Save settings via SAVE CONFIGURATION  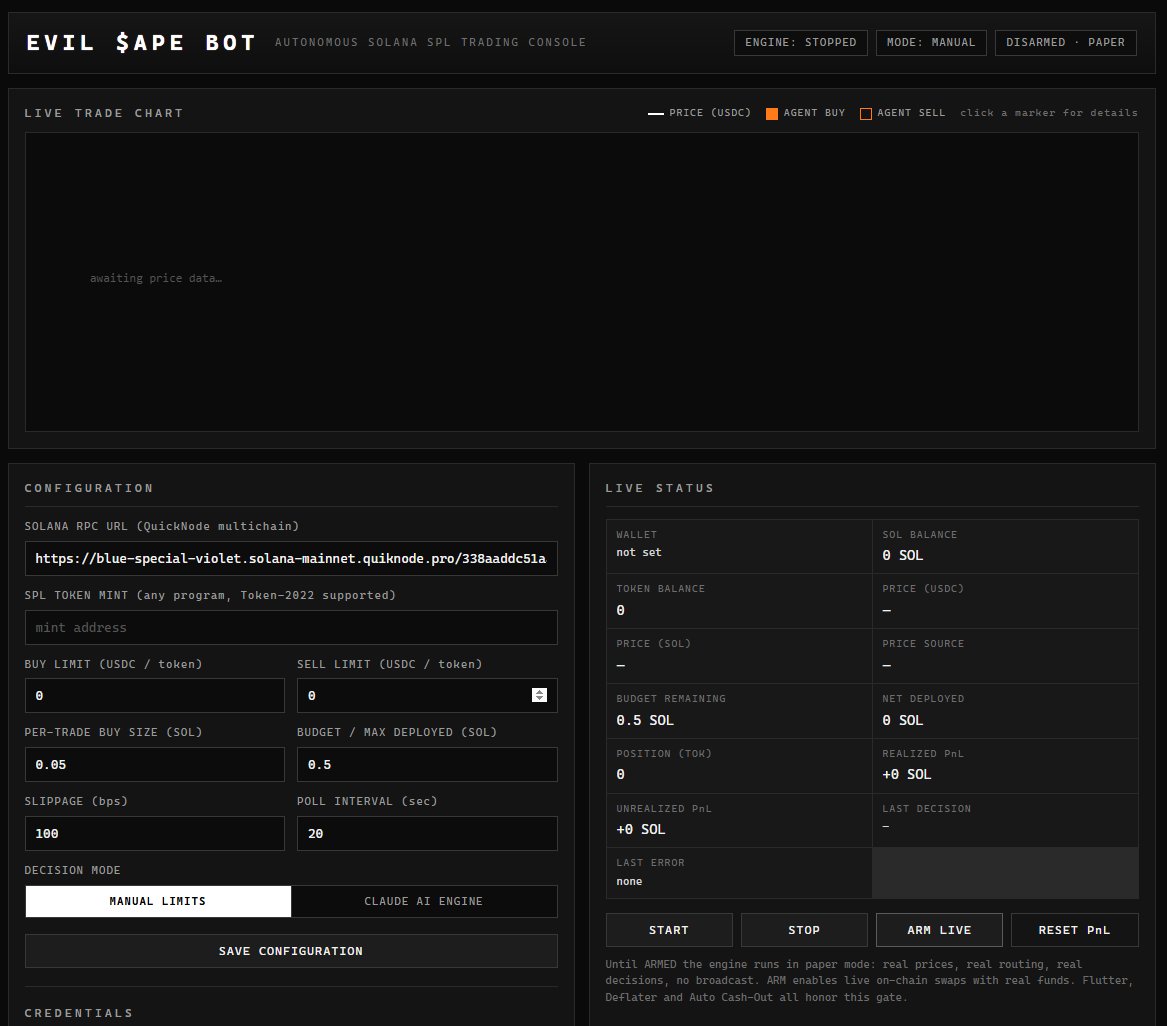pyautogui.click(x=291, y=951)
